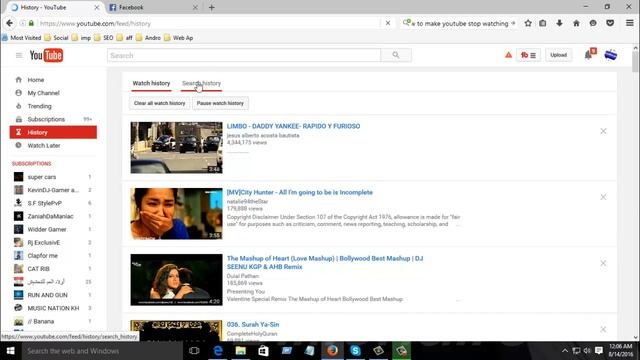Bookmark this page with the star icon

528,23
